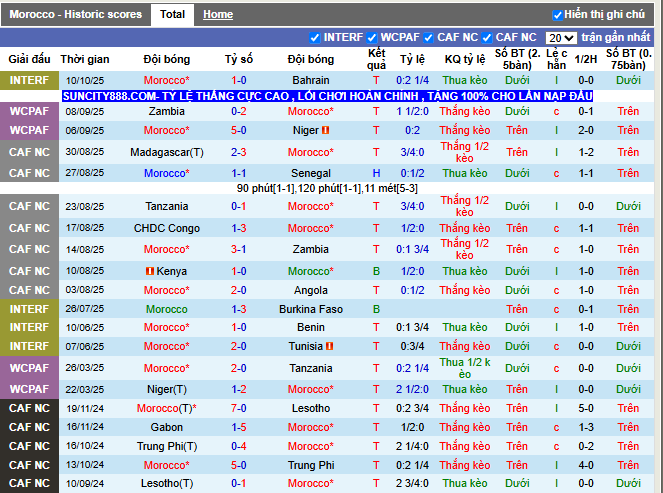
Task: Click the date 28/07/25
Action: click(x=85, y=309)
